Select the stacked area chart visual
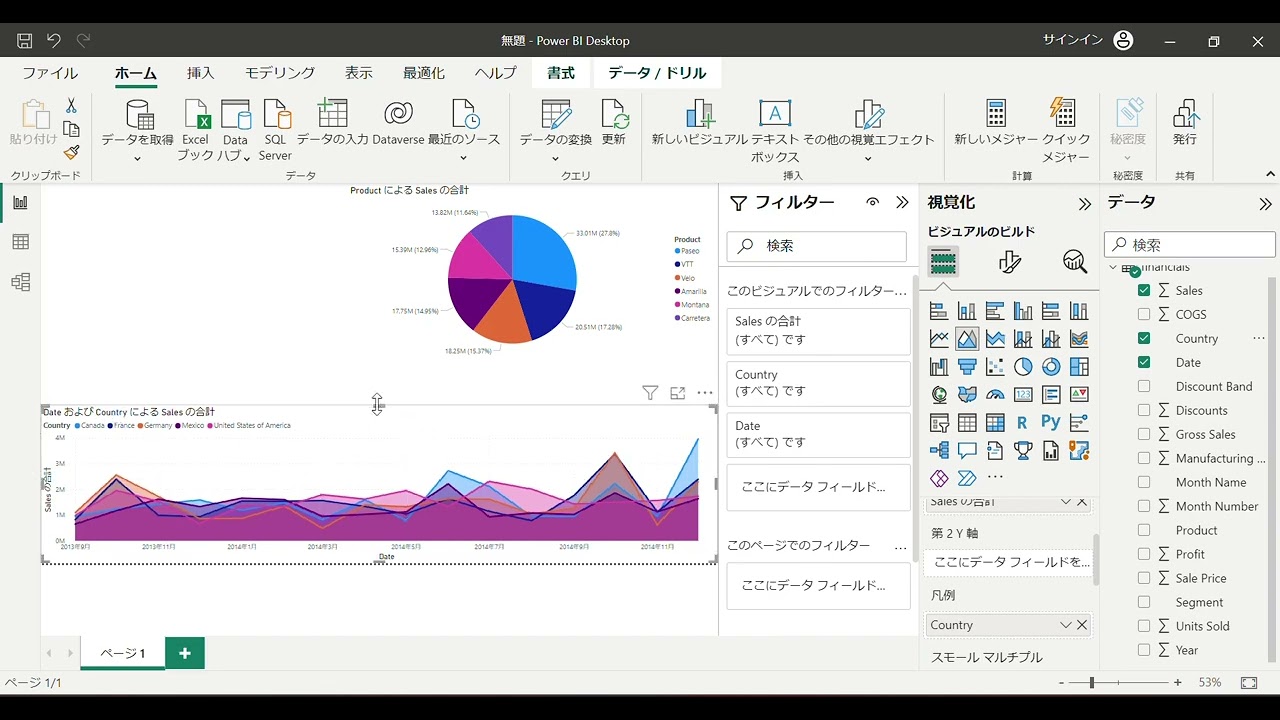This screenshot has width=1280, height=720. (995, 339)
